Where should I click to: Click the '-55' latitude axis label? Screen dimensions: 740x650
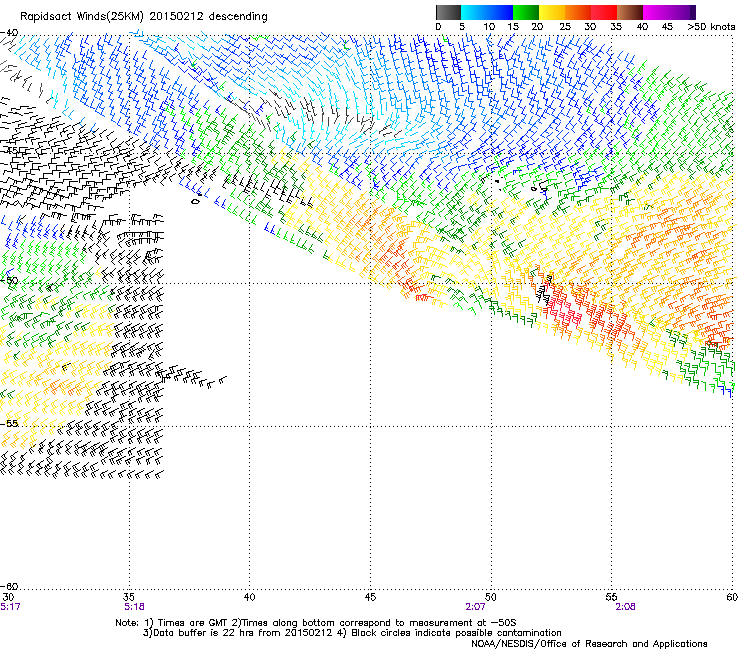[x=9, y=424]
